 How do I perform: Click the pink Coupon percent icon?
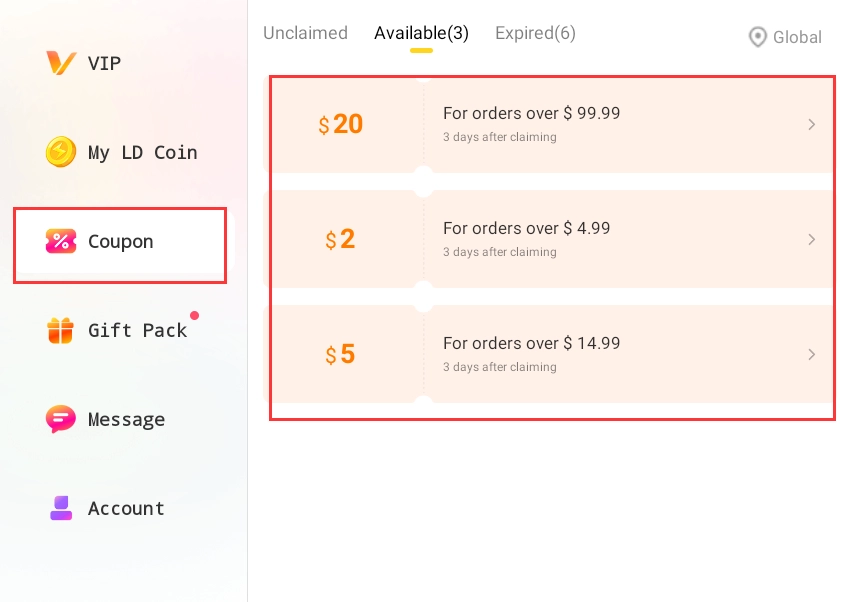(x=60, y=241)
